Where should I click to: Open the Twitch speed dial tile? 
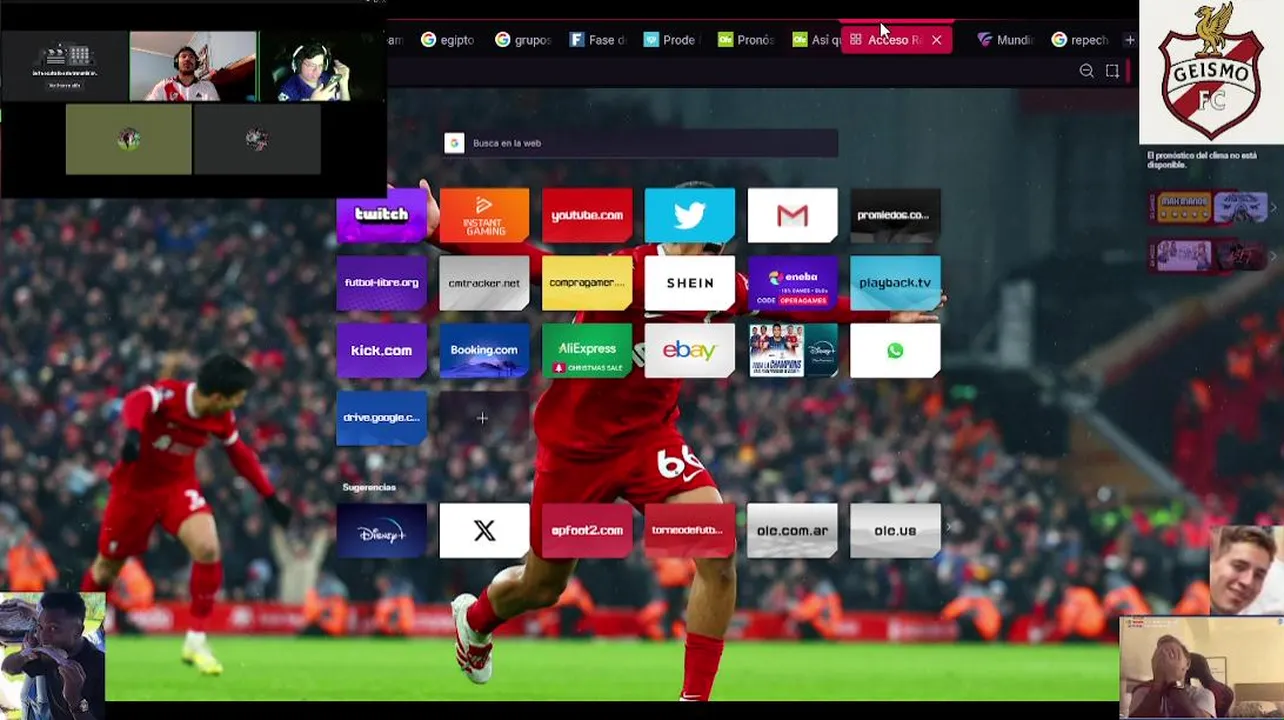coord(381,215)
